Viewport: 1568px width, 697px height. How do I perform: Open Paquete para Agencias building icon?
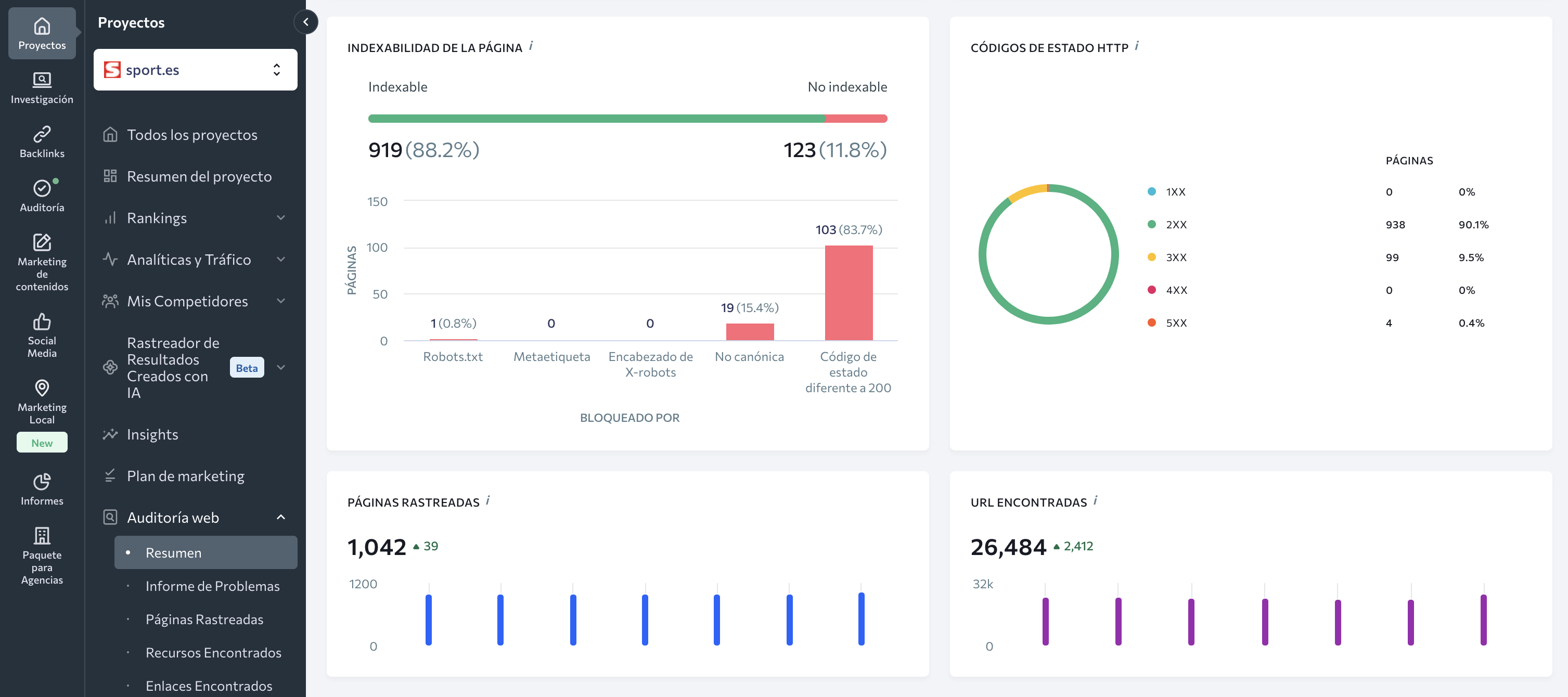pos(42,536)
